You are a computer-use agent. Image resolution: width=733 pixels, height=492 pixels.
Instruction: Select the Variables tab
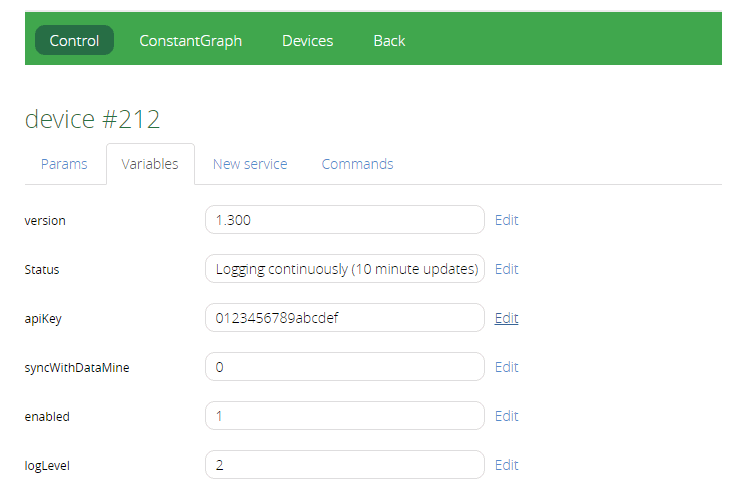[150, 164]
